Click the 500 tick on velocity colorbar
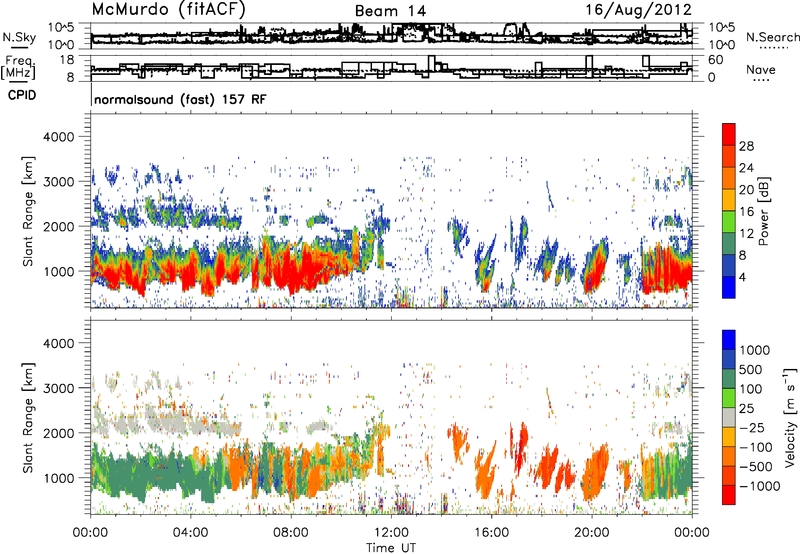800x554 pixels. (751, 369)
